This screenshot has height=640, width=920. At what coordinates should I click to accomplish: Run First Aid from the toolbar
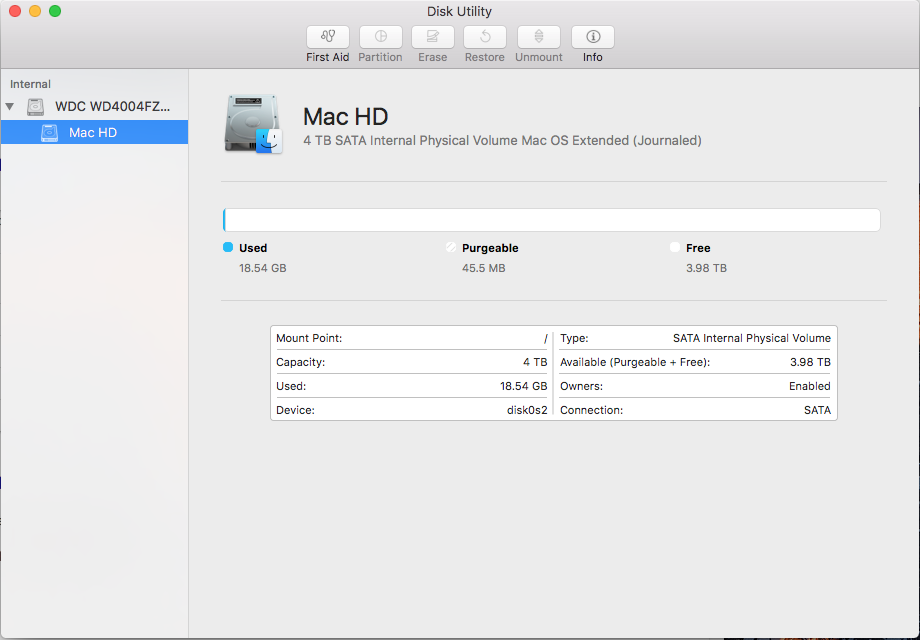pos(327,37)
